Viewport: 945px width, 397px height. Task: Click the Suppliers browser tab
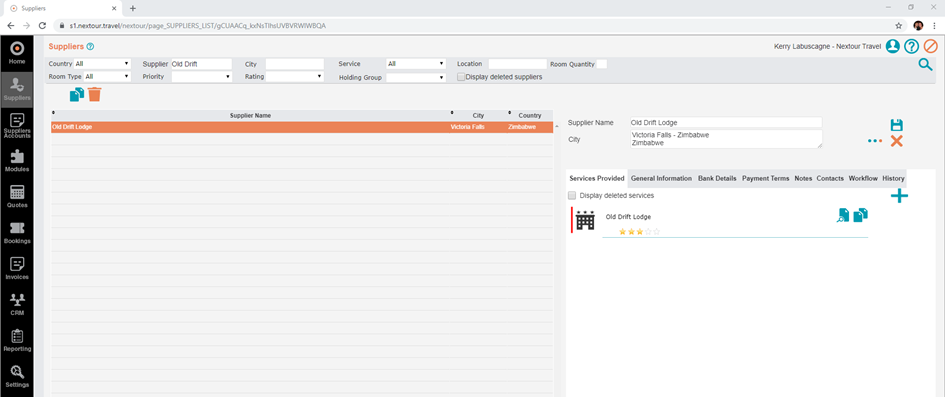click(x=63, y=8)
